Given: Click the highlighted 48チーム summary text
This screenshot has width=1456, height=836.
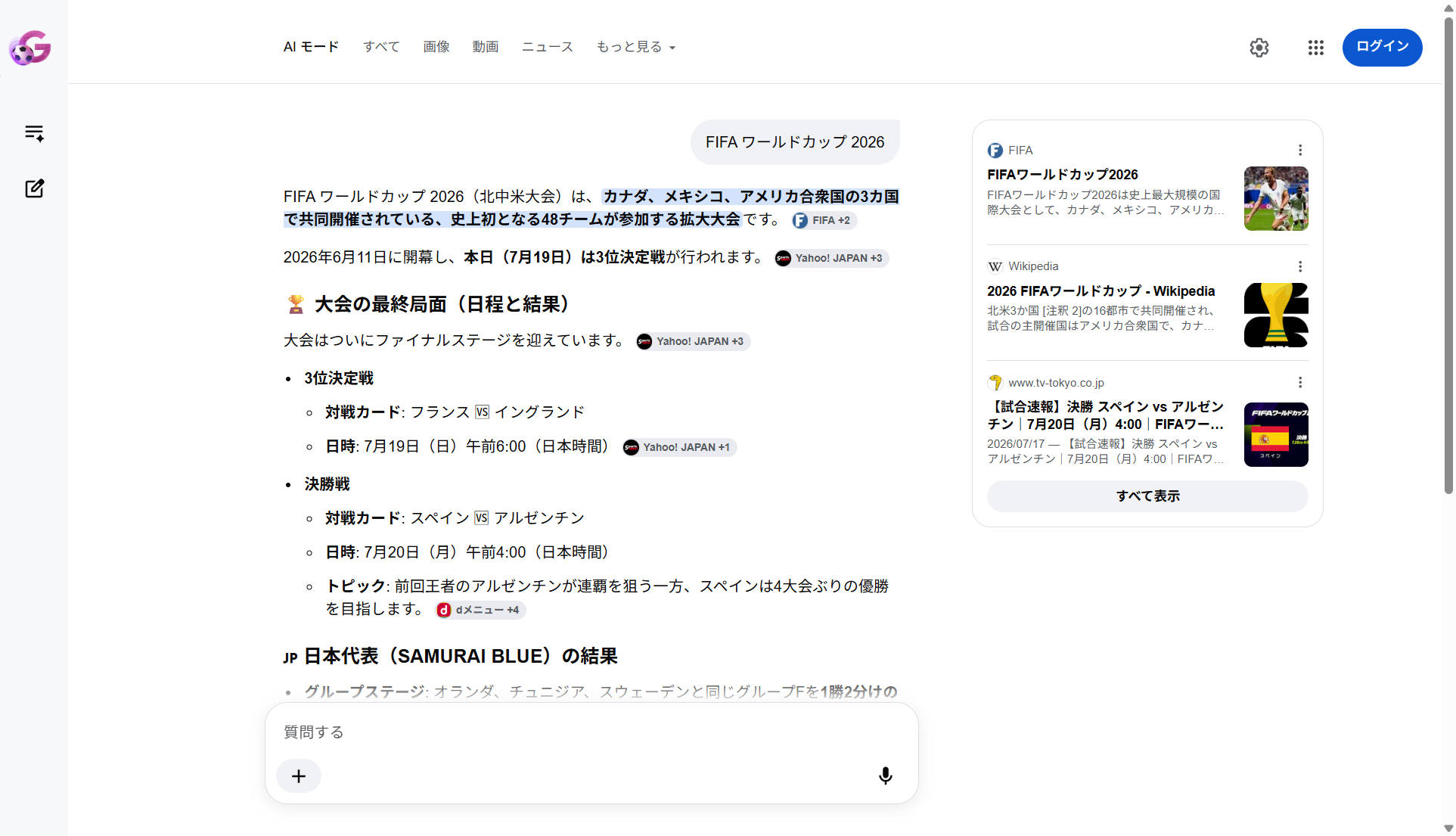Looking at the screenshot, I should tap(591, 208).
